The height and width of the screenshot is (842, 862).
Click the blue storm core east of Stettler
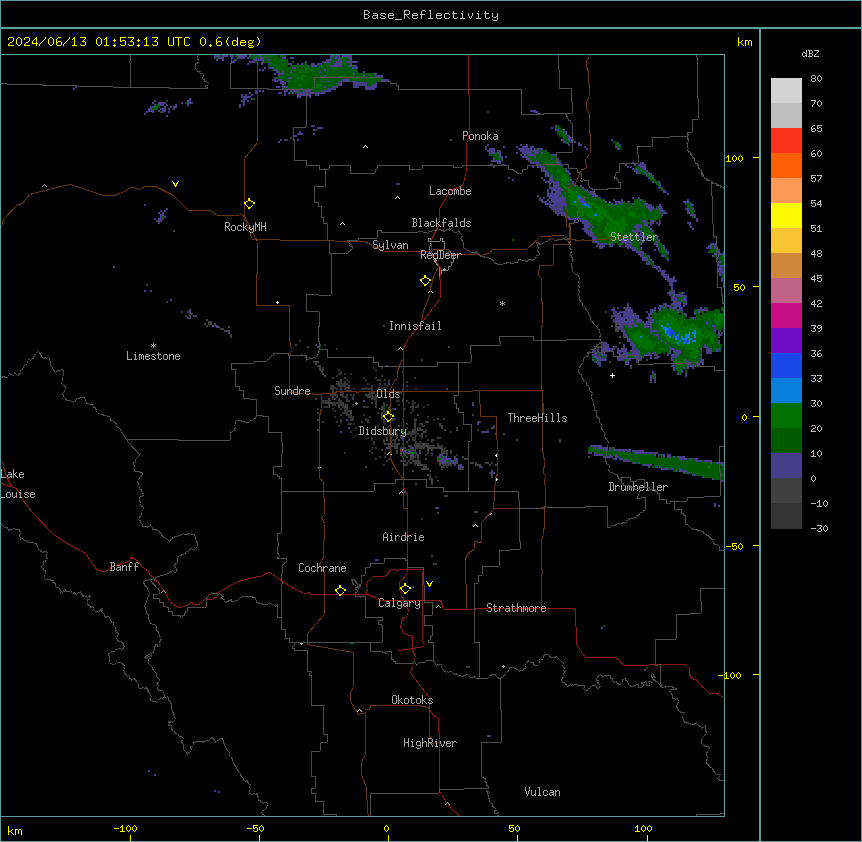pyautogui.click(x=679, y=334)
